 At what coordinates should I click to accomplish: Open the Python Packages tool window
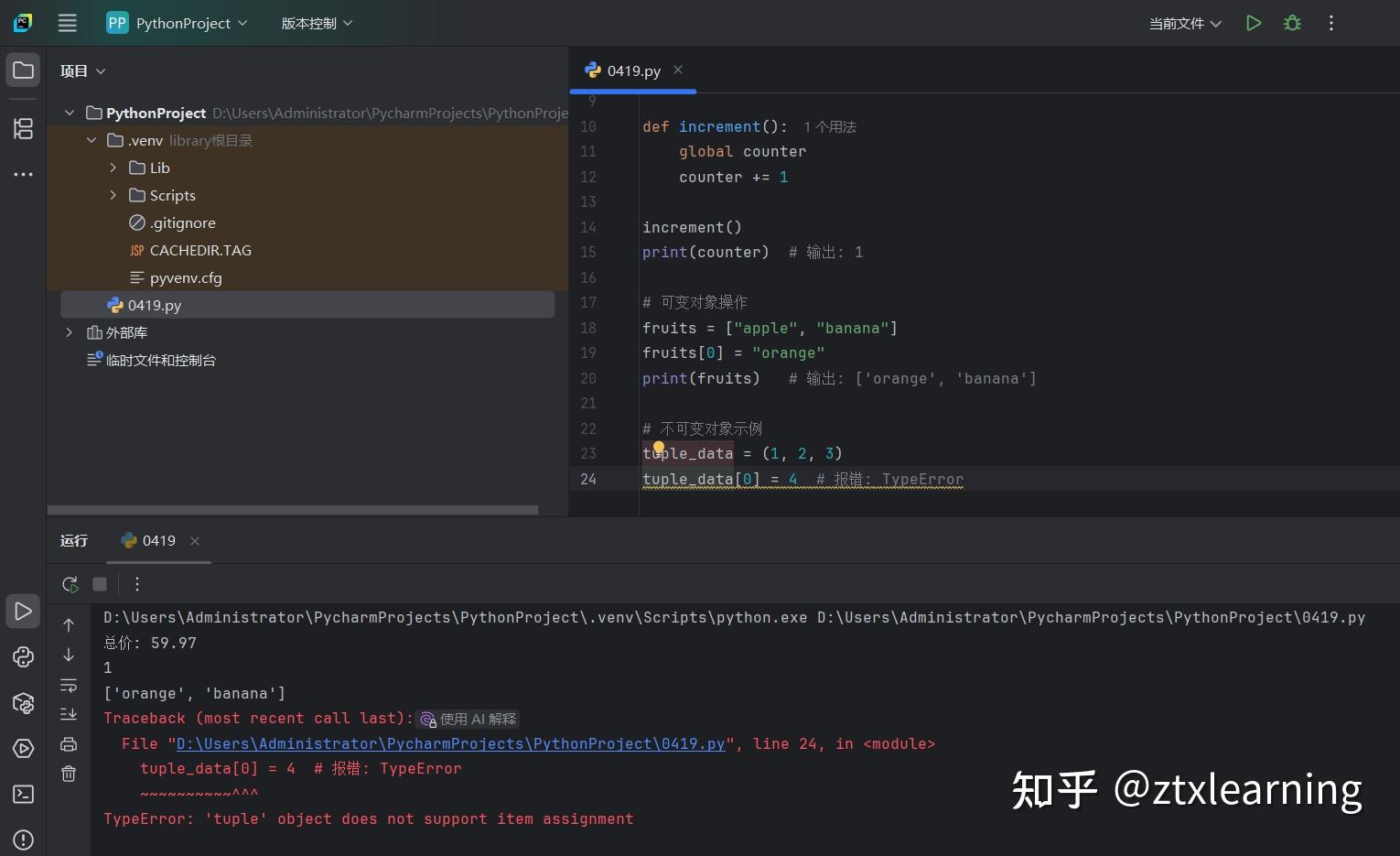(x=23, y=703)
